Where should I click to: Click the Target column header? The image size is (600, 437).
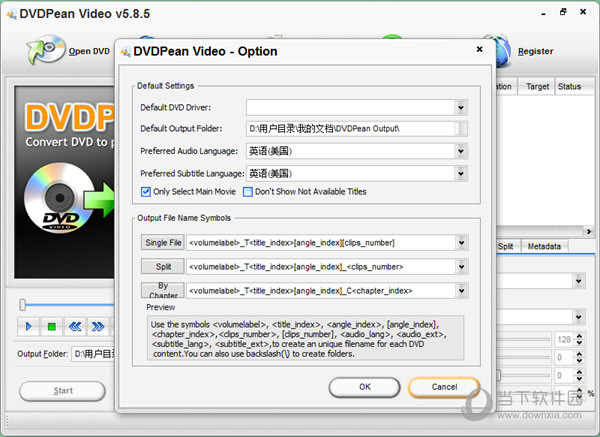pyautogui.click(x=537, y=86)
